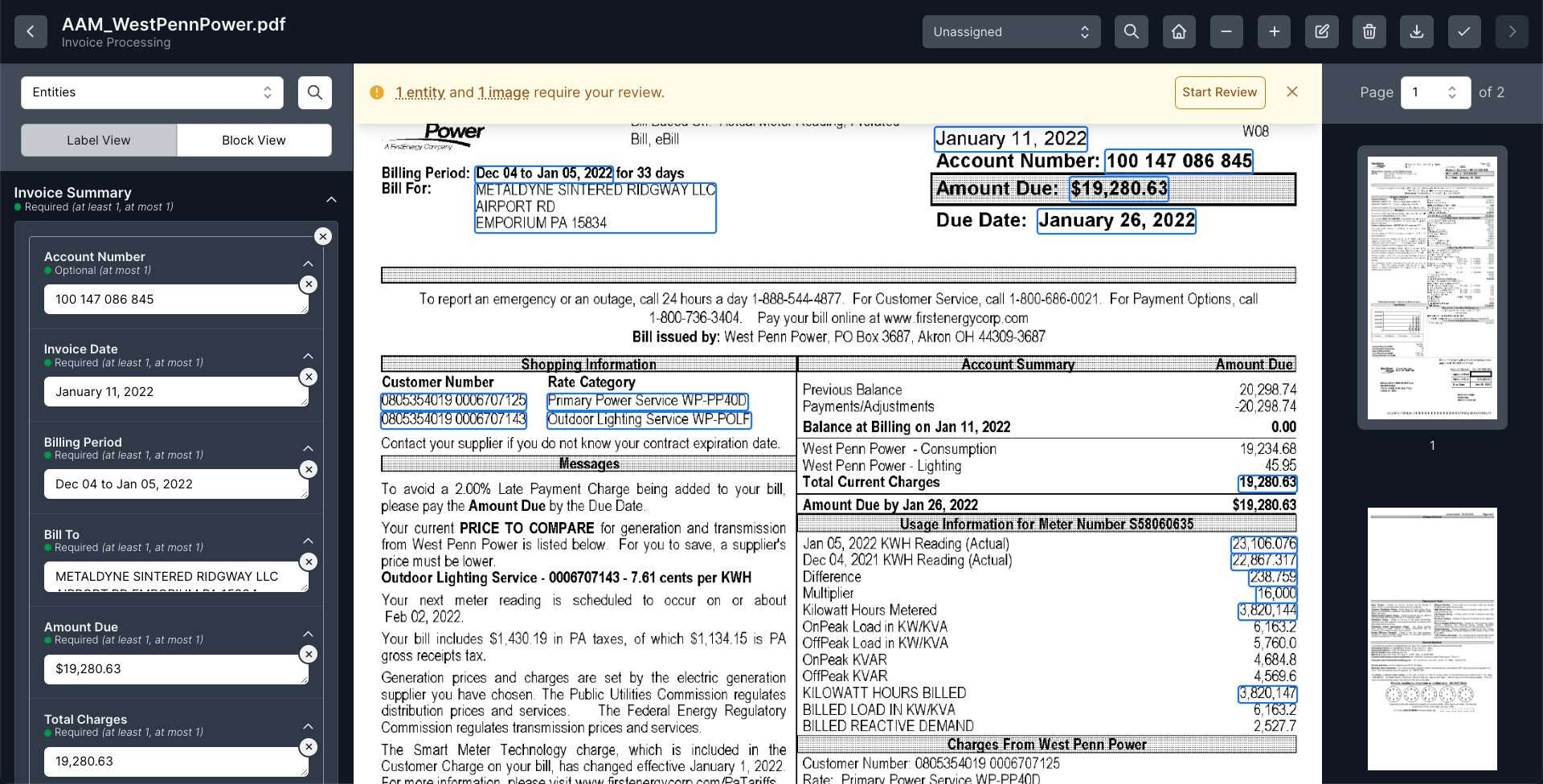Click the Start Review button
Screen dimensions: 1543x784
[x=1220, y=92]
